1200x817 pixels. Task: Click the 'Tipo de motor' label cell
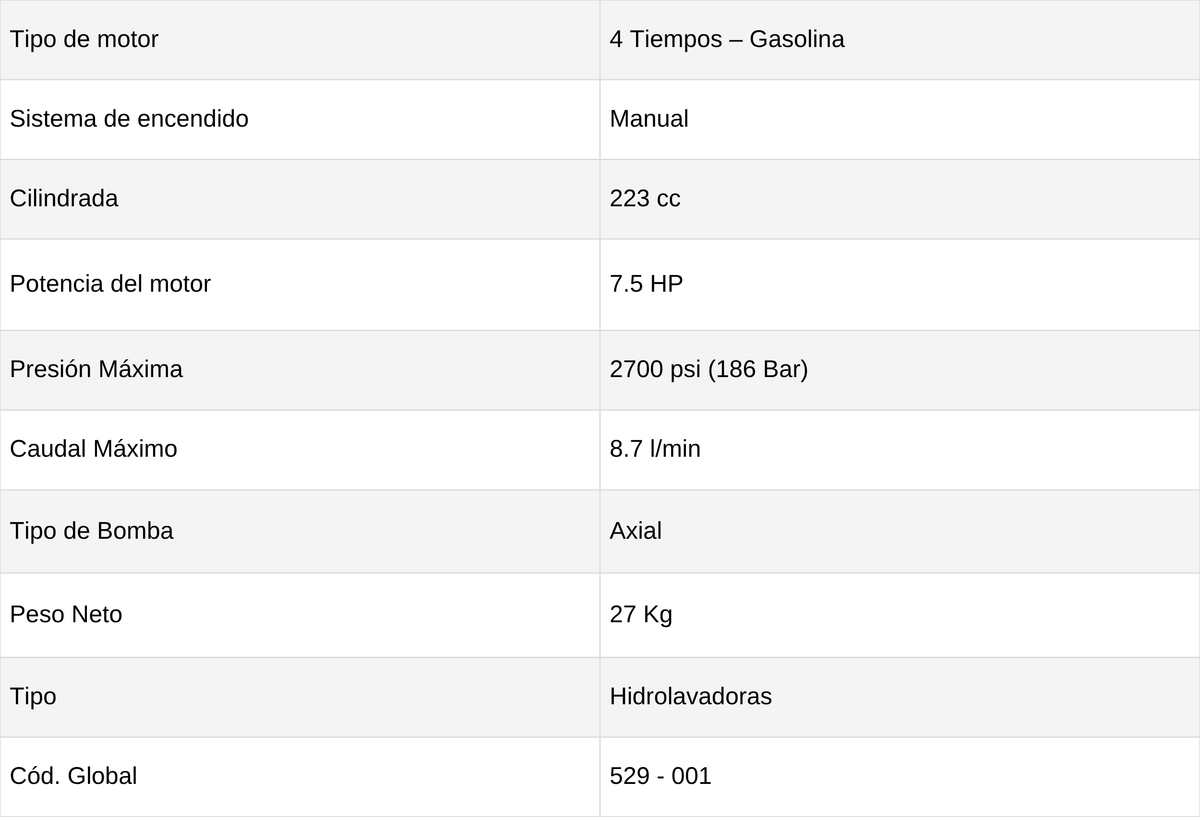(x=300, y=40)
